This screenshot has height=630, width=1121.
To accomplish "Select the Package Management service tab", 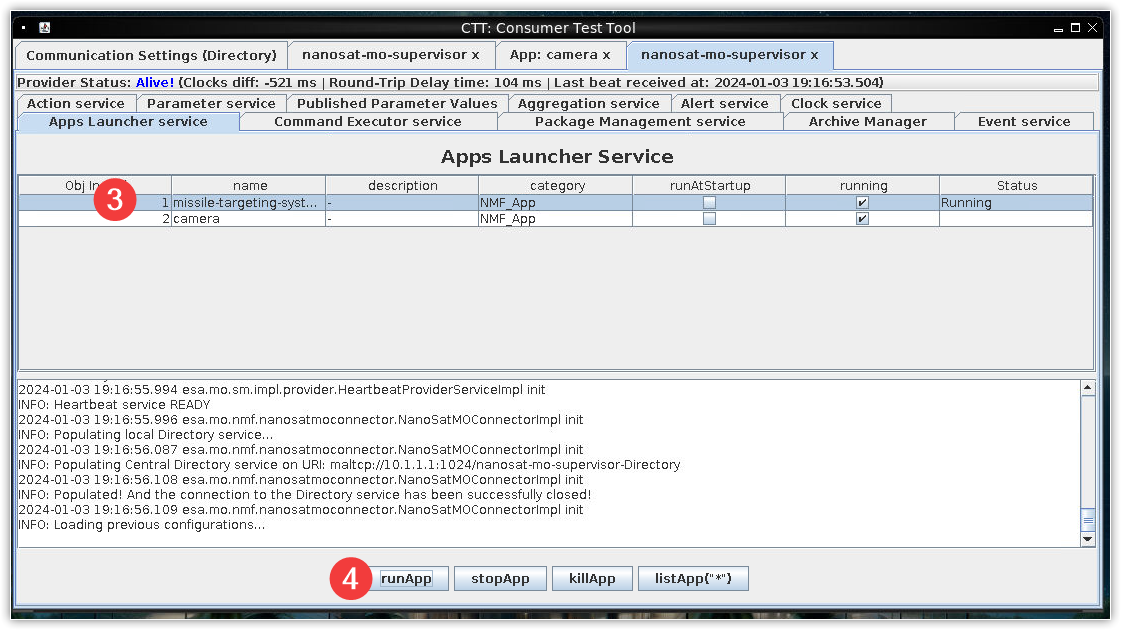I will (x=640, y=122).
